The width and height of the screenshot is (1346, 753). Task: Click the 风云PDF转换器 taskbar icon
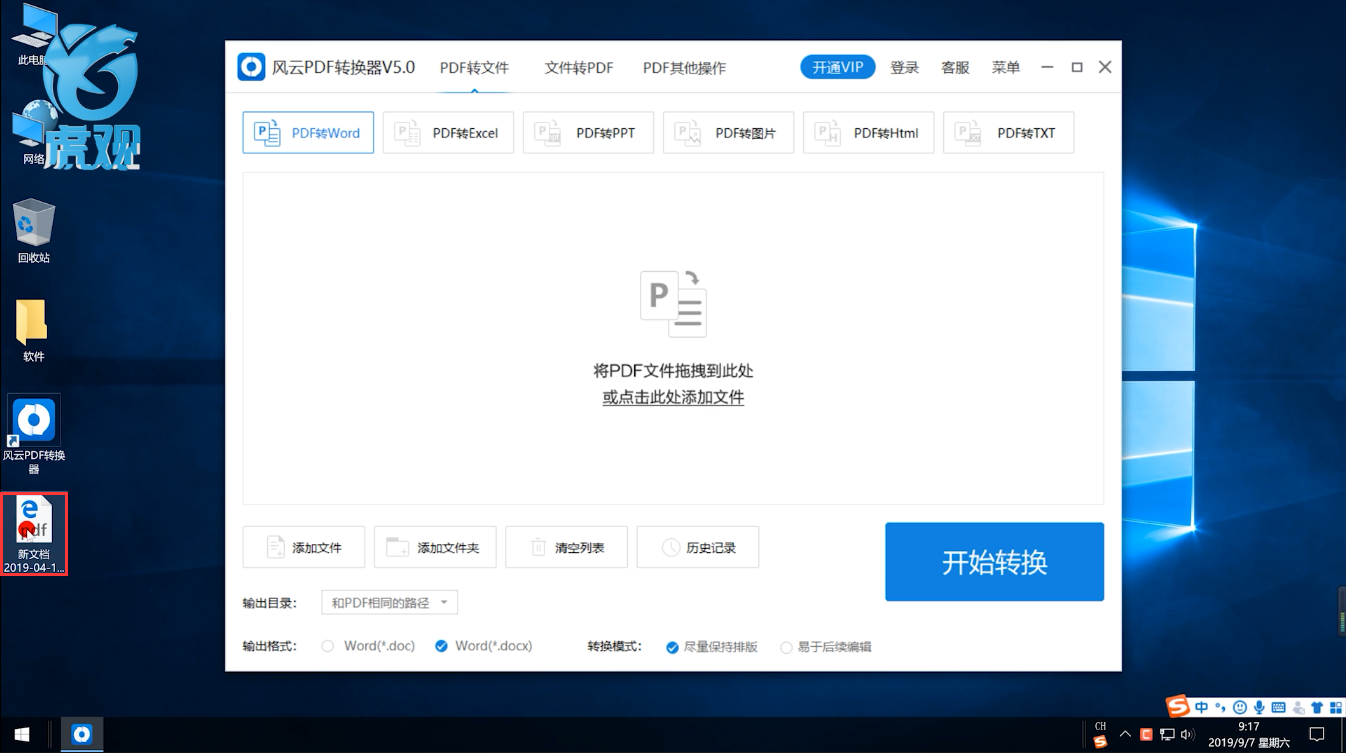click(x=82, y=734)
